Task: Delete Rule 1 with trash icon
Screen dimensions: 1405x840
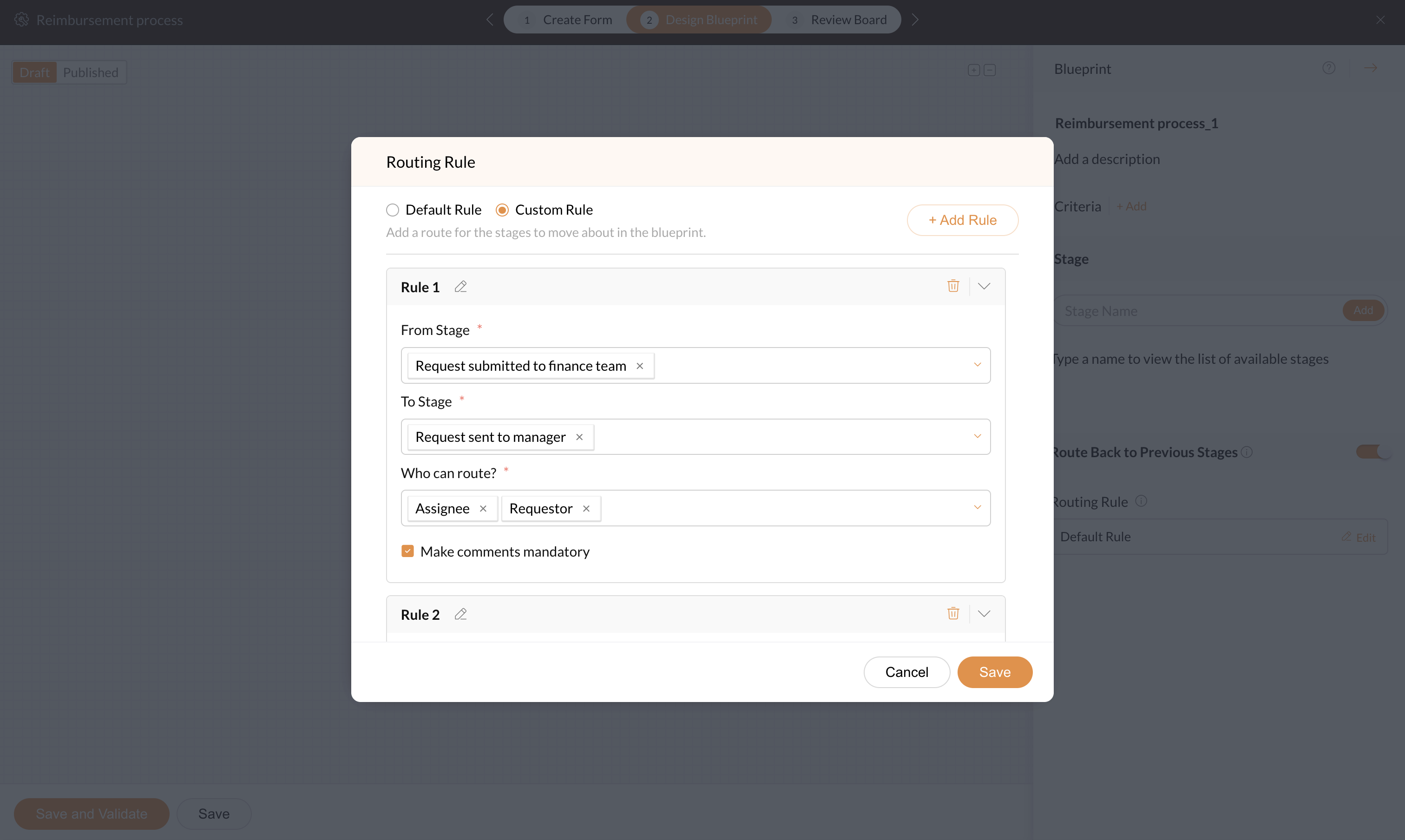Action: tap(953, 286)
